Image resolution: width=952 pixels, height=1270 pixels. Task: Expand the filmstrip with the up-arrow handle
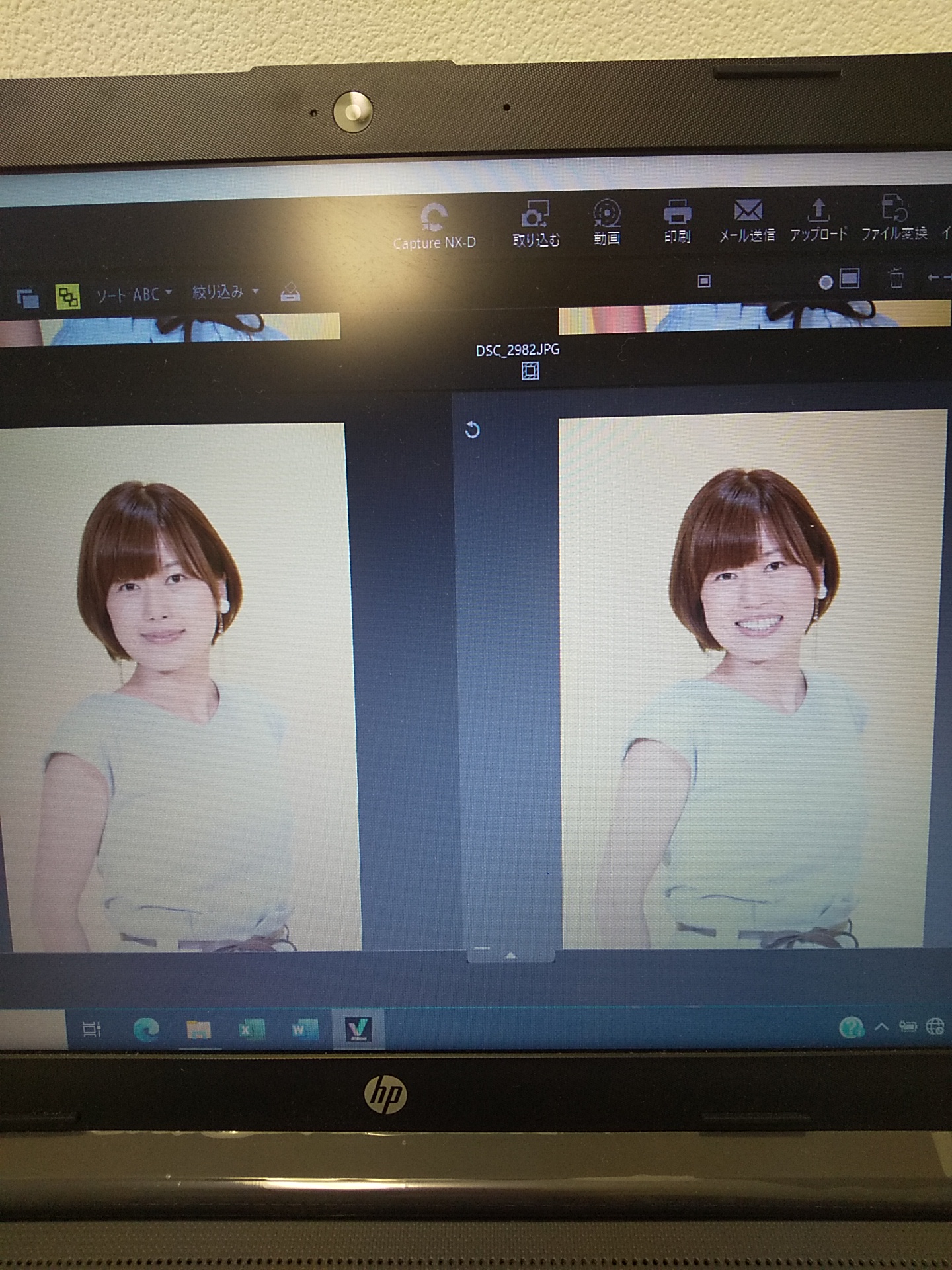tap(510, 956)
